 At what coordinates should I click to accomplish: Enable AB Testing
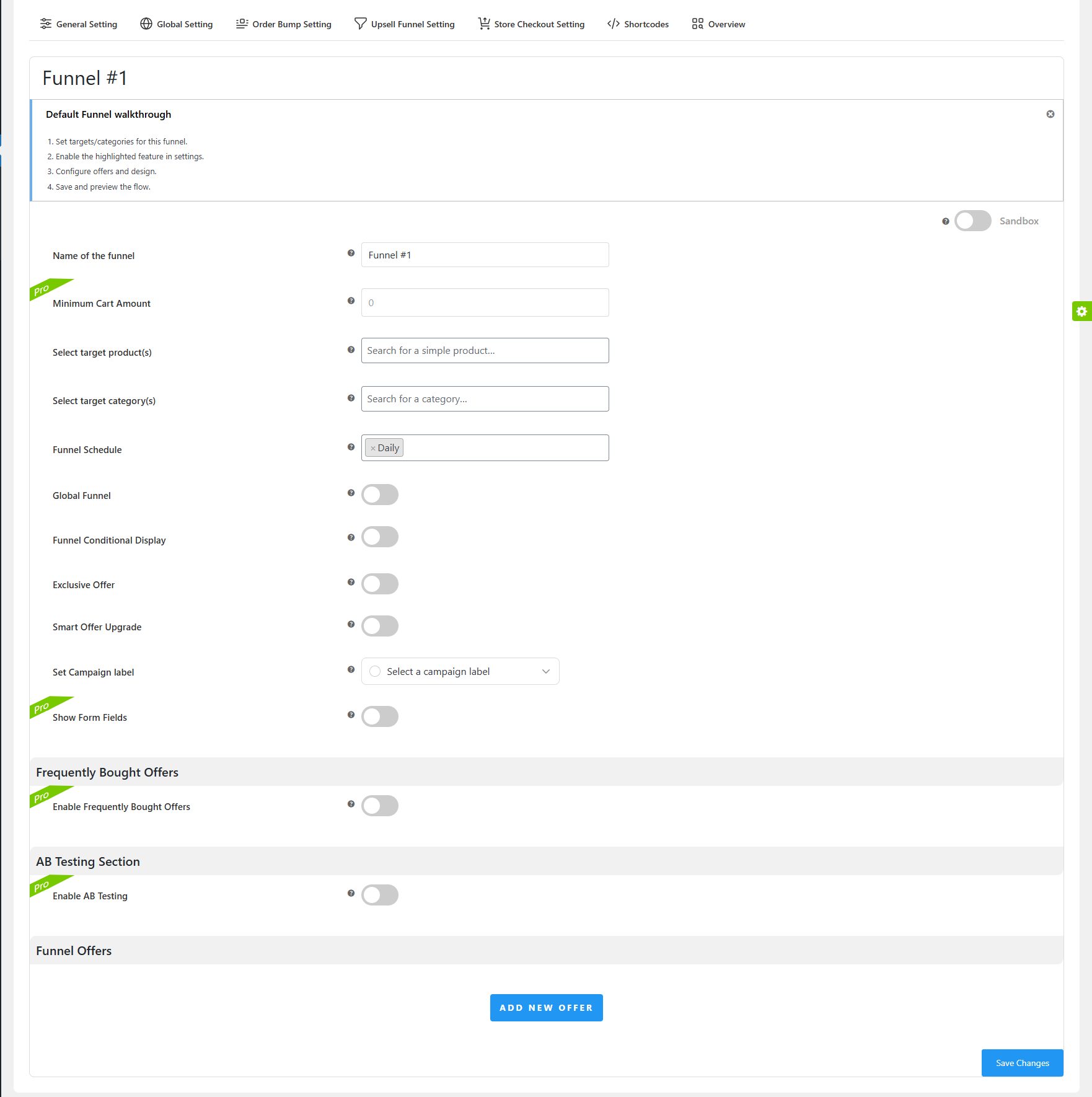[379, 895]
